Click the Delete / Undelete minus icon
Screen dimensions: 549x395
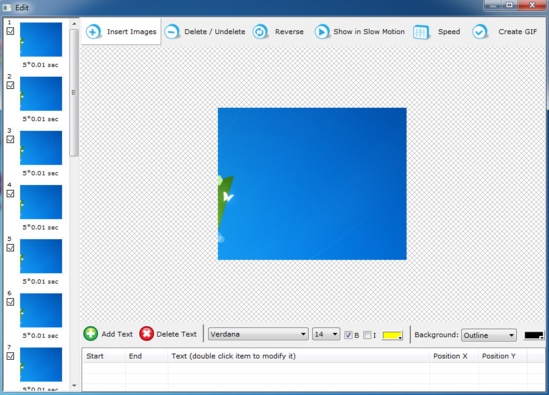(x=172, y=32)
